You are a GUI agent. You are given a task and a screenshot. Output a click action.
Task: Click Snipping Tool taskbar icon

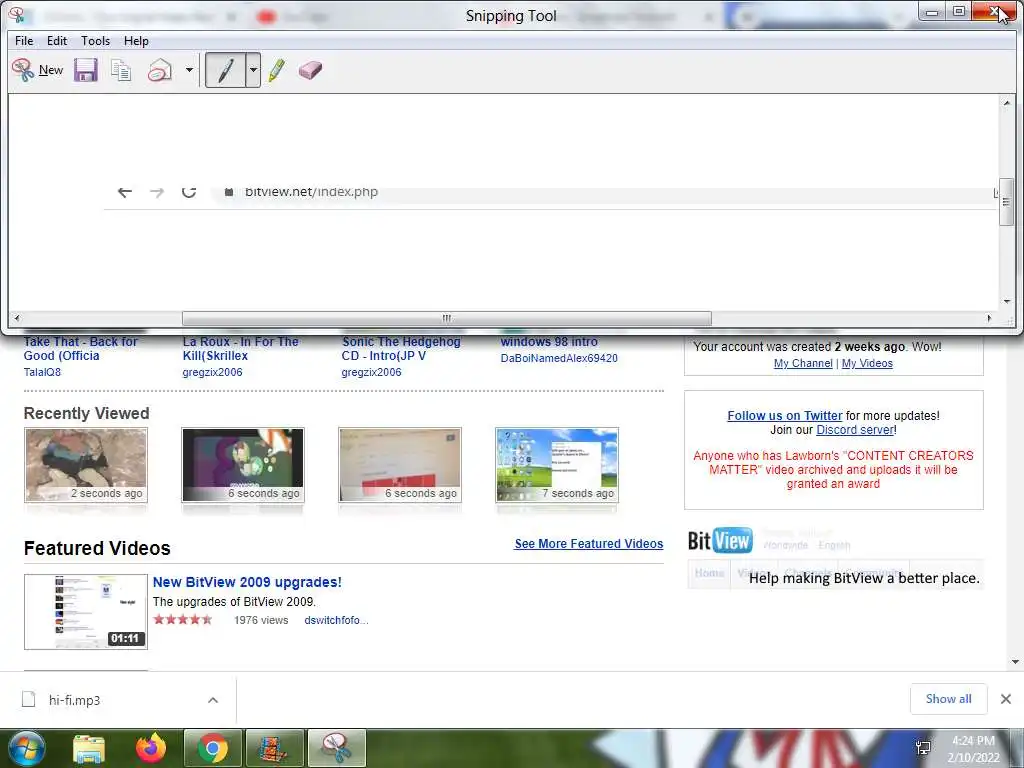tap(336, 748)
